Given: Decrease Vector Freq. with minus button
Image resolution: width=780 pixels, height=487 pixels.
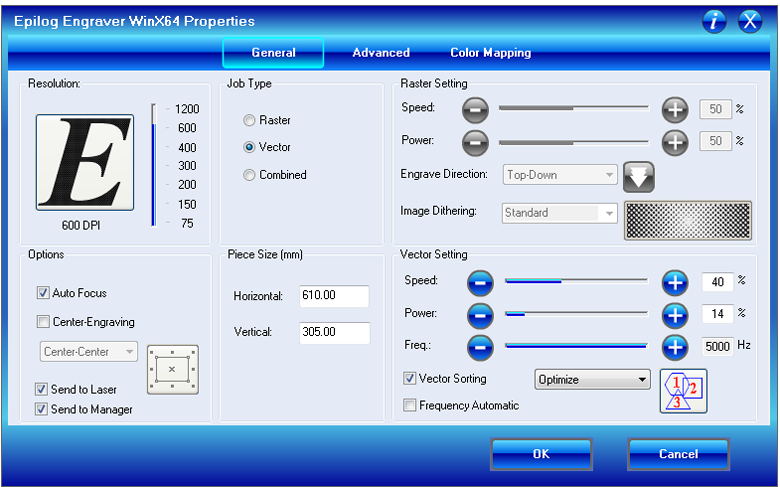Looking at the screenshot, I should pyautogui.click(x=480, y=347).
